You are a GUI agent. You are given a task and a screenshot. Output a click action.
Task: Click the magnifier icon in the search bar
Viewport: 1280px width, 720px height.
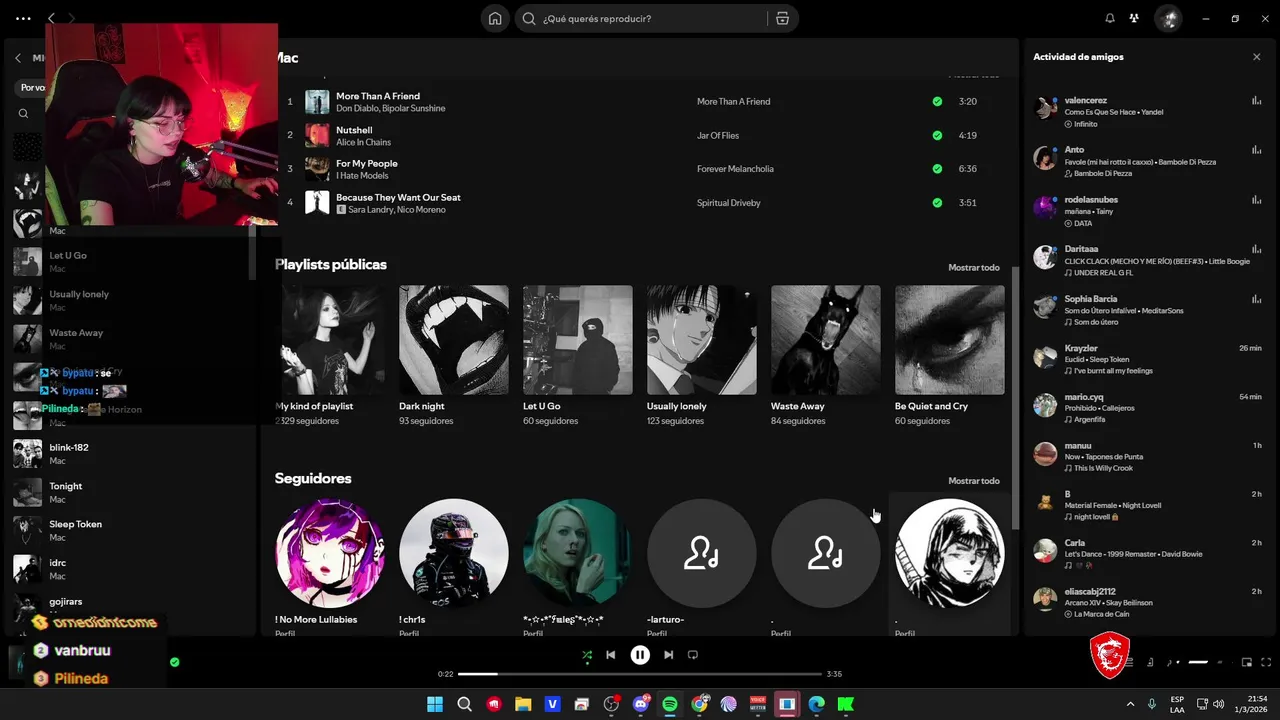tap(529, 18)
